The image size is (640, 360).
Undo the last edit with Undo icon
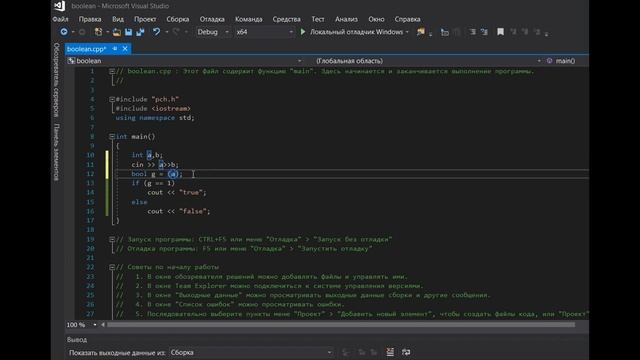[x=156, y=32]
